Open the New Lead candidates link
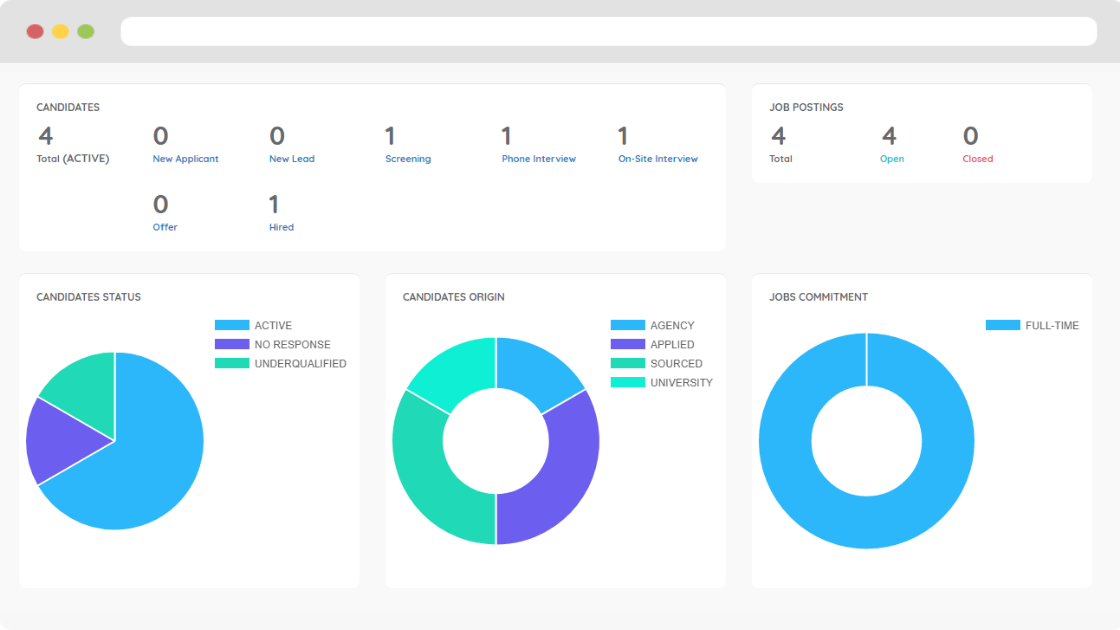This screenshot has height=630, width=1120. (x=291, y=159)
